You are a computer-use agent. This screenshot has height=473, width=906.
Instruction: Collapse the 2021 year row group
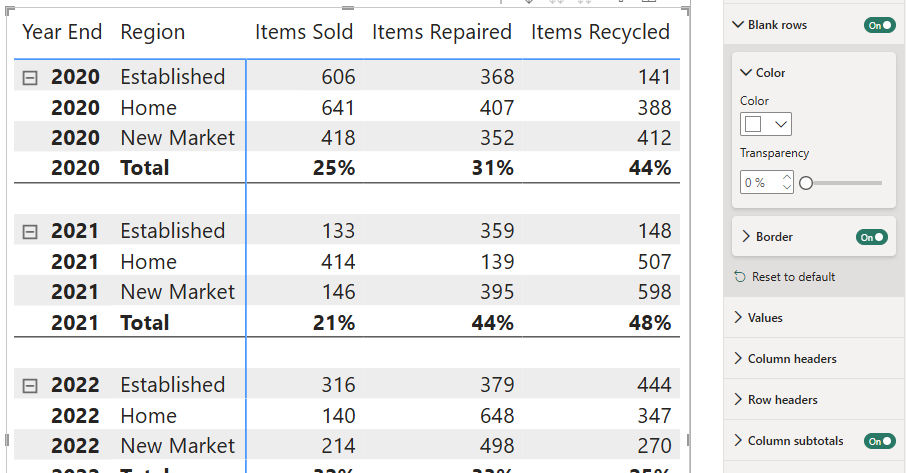pos(29,232)
